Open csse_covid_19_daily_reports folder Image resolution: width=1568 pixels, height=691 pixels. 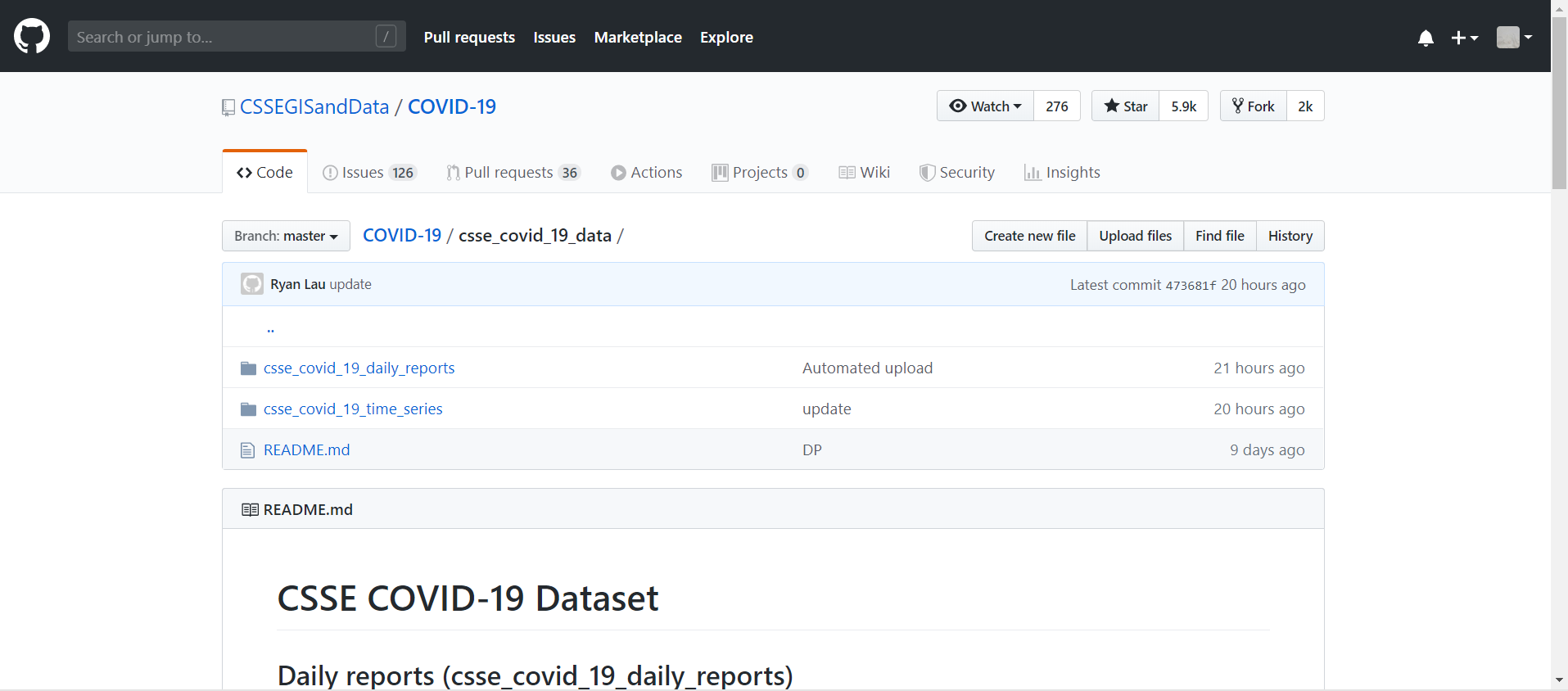tap(359, 368)
